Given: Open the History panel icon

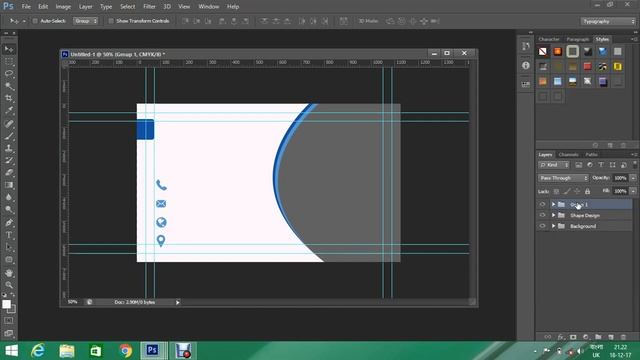Looking at the screenshot, I should tap(526, 46).
